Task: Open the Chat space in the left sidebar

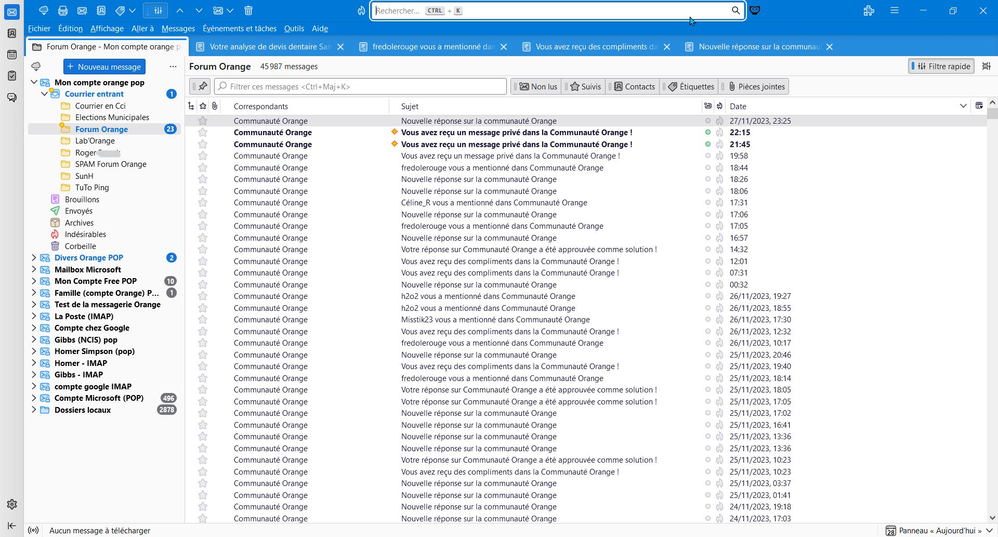Action: pos(11,97)
